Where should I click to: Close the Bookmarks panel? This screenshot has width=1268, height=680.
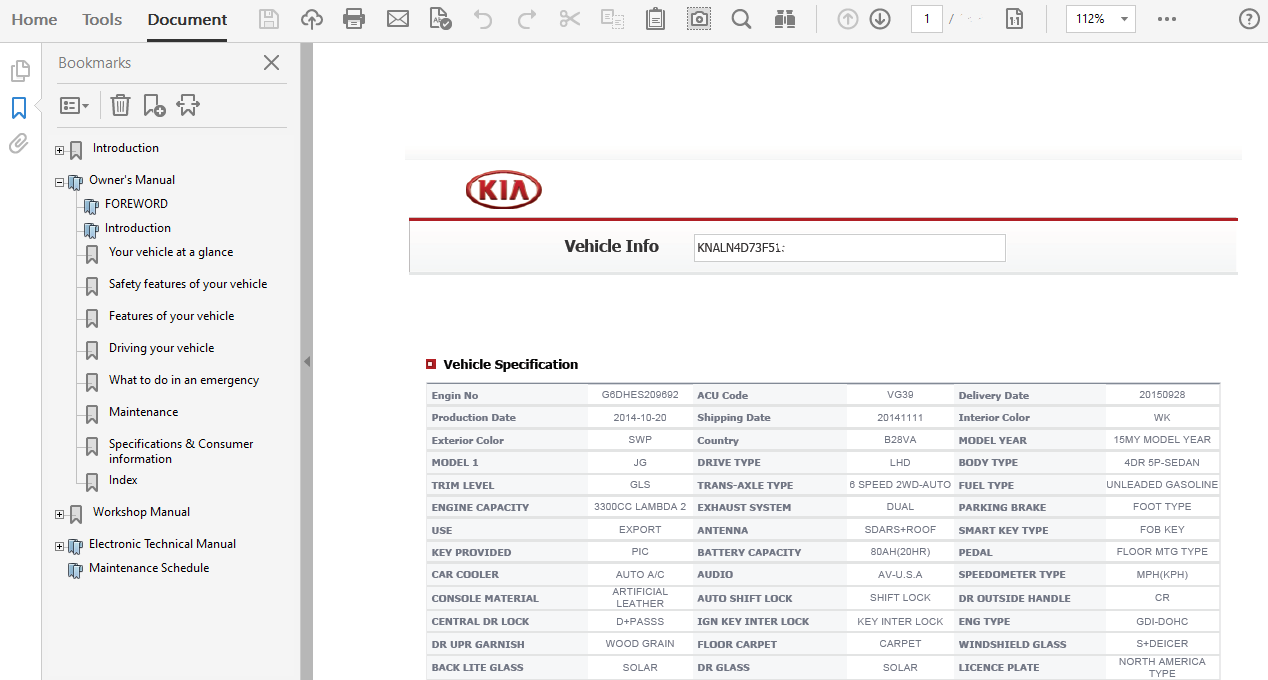271,63
